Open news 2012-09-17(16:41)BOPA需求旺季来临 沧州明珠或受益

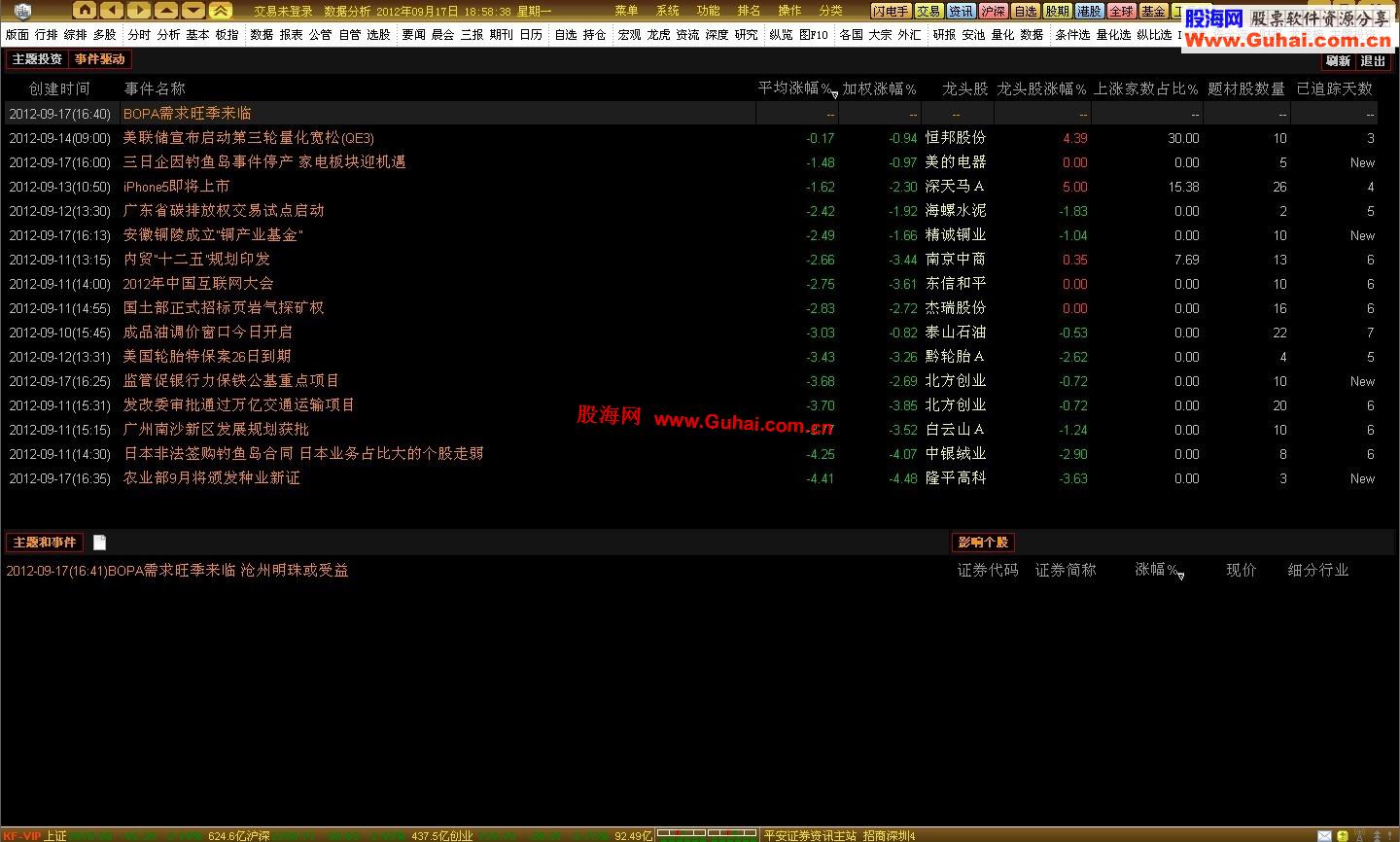click(177, 571)
